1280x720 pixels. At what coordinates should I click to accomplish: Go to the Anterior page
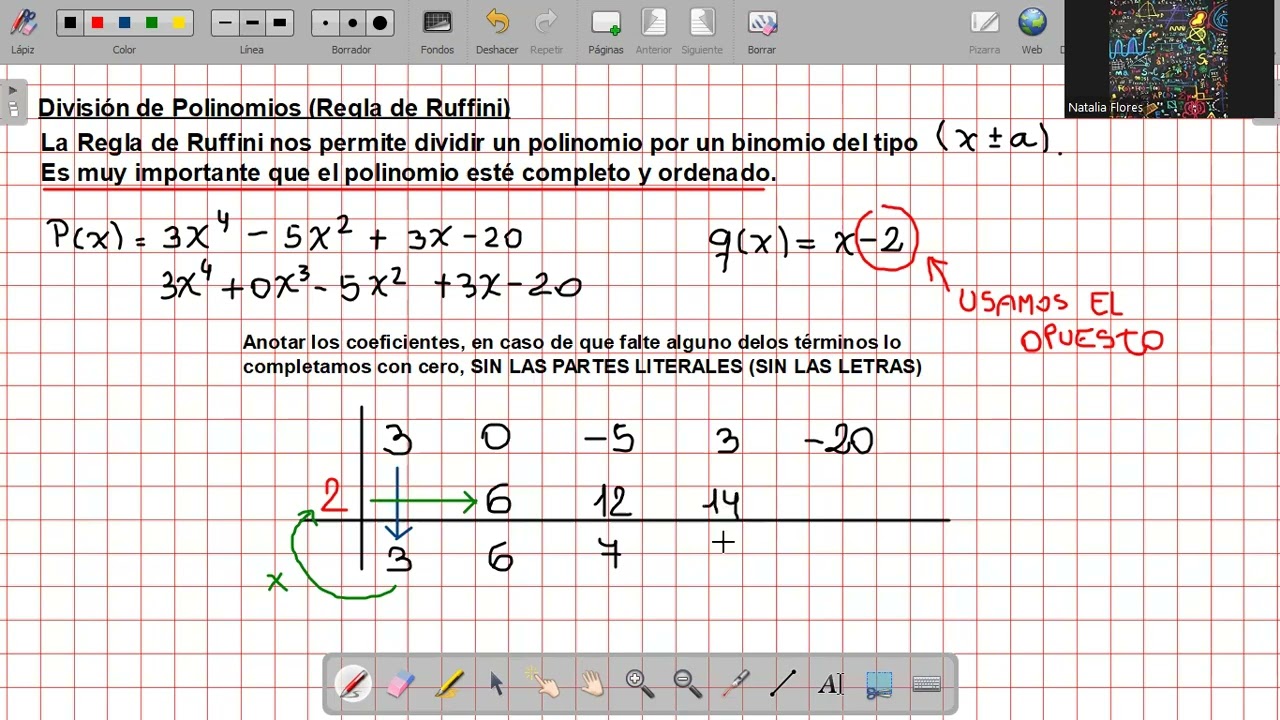(x=654, y=22)
